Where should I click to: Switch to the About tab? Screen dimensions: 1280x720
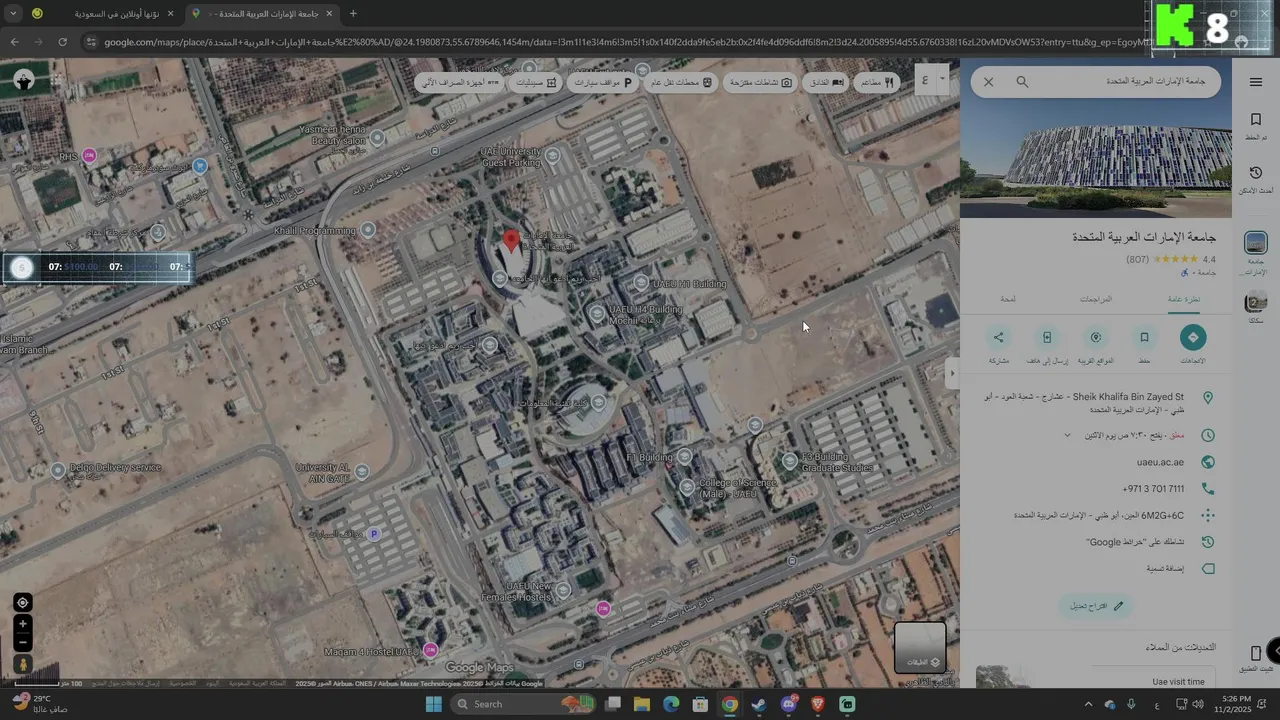pyautogui.click(x=1008, y=299)
